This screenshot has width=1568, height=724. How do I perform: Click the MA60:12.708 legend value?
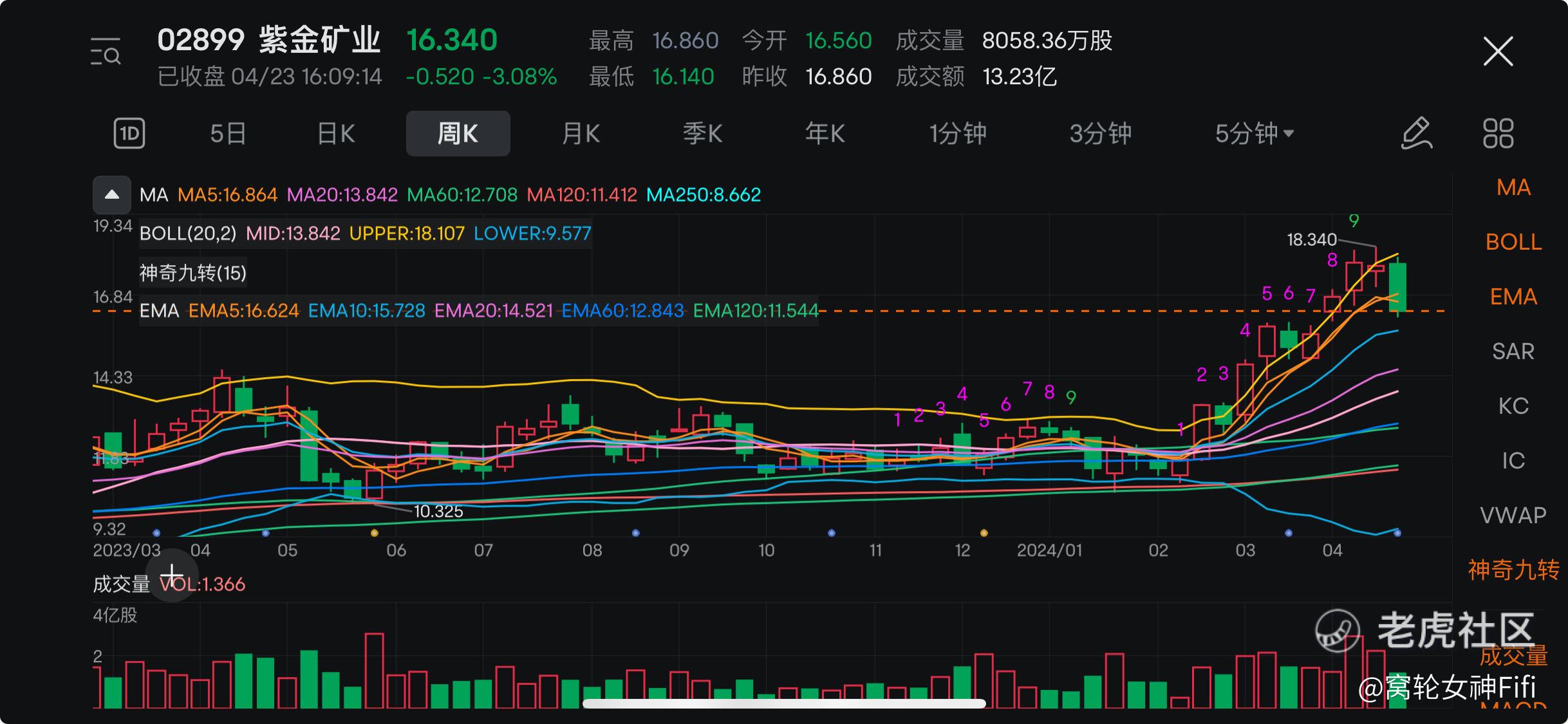462,195
